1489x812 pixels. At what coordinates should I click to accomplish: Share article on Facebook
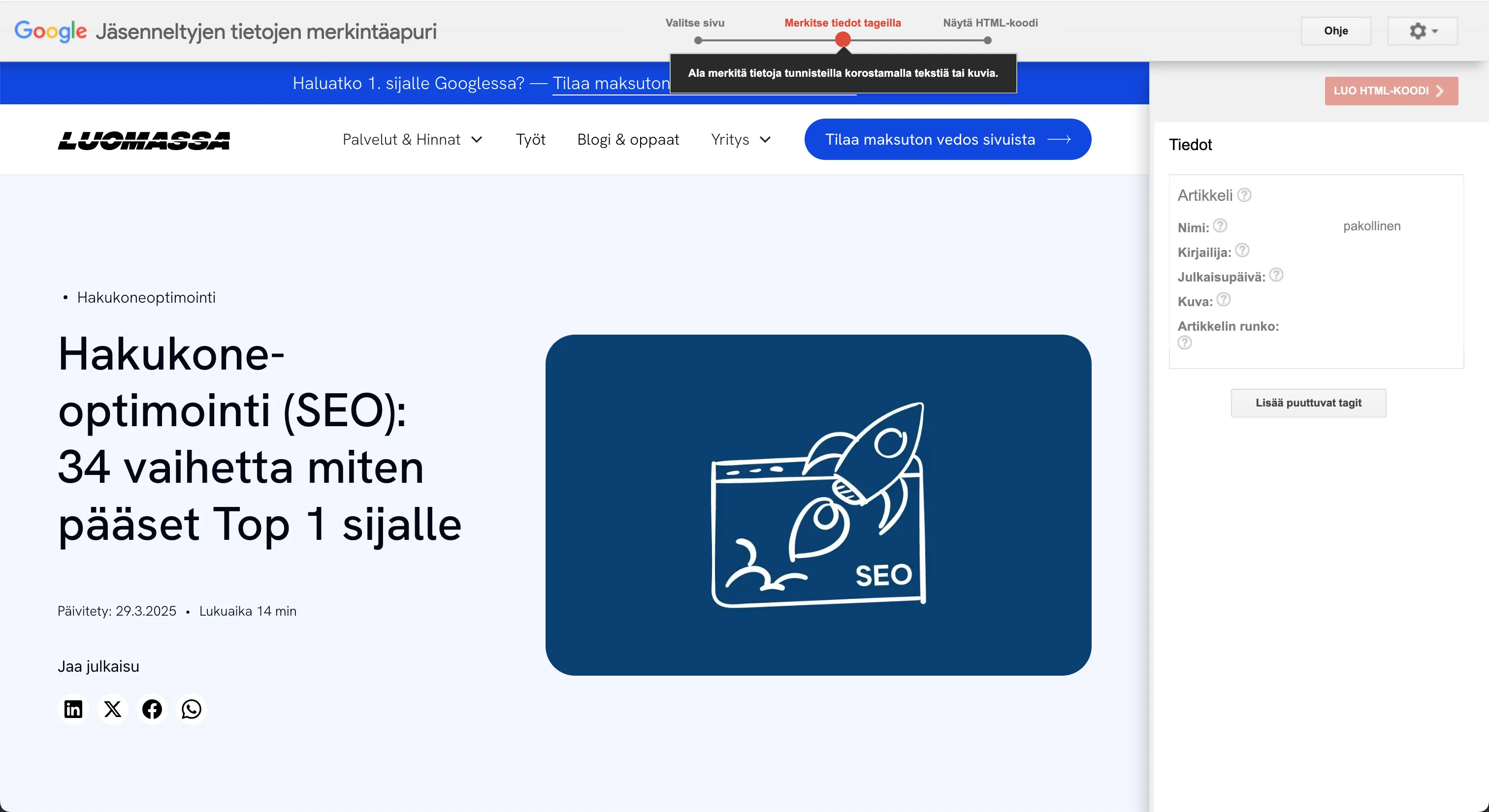click(152, 709)
